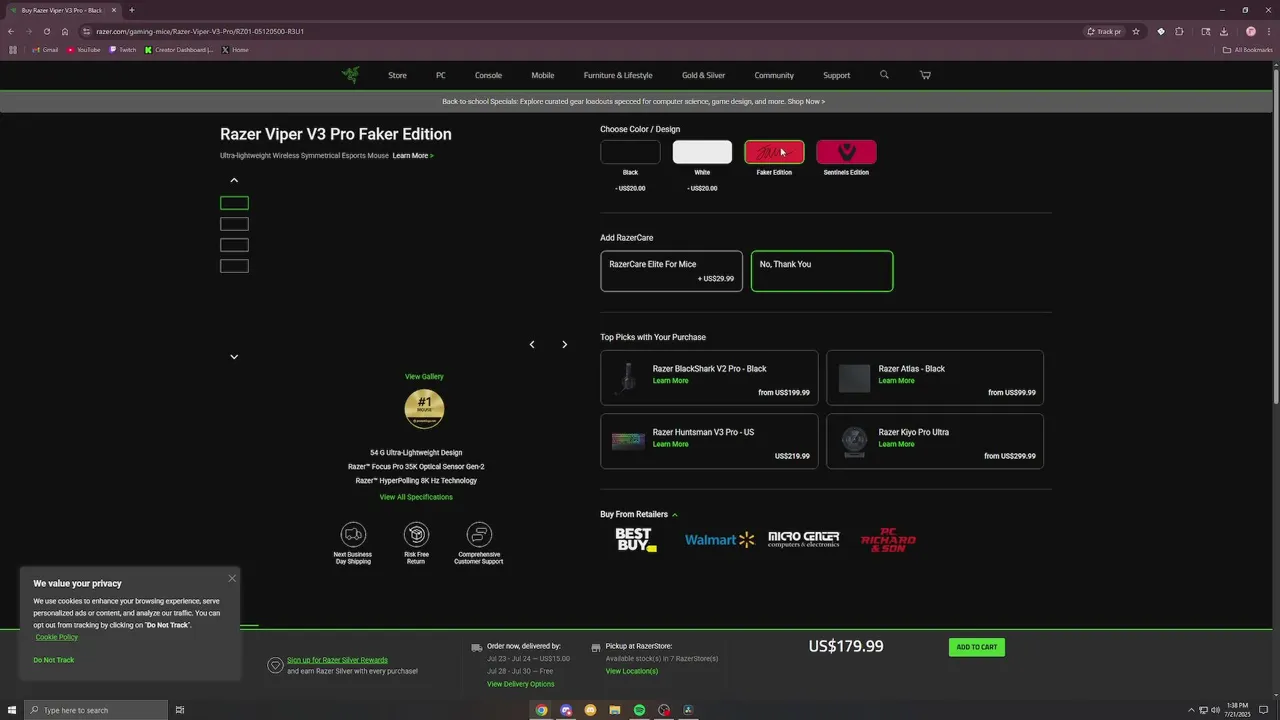Image resolution: width=1280 pixels, height=720 pixels.
Task: Click the Best Buy retailer logo
Action: coord(636,540)
